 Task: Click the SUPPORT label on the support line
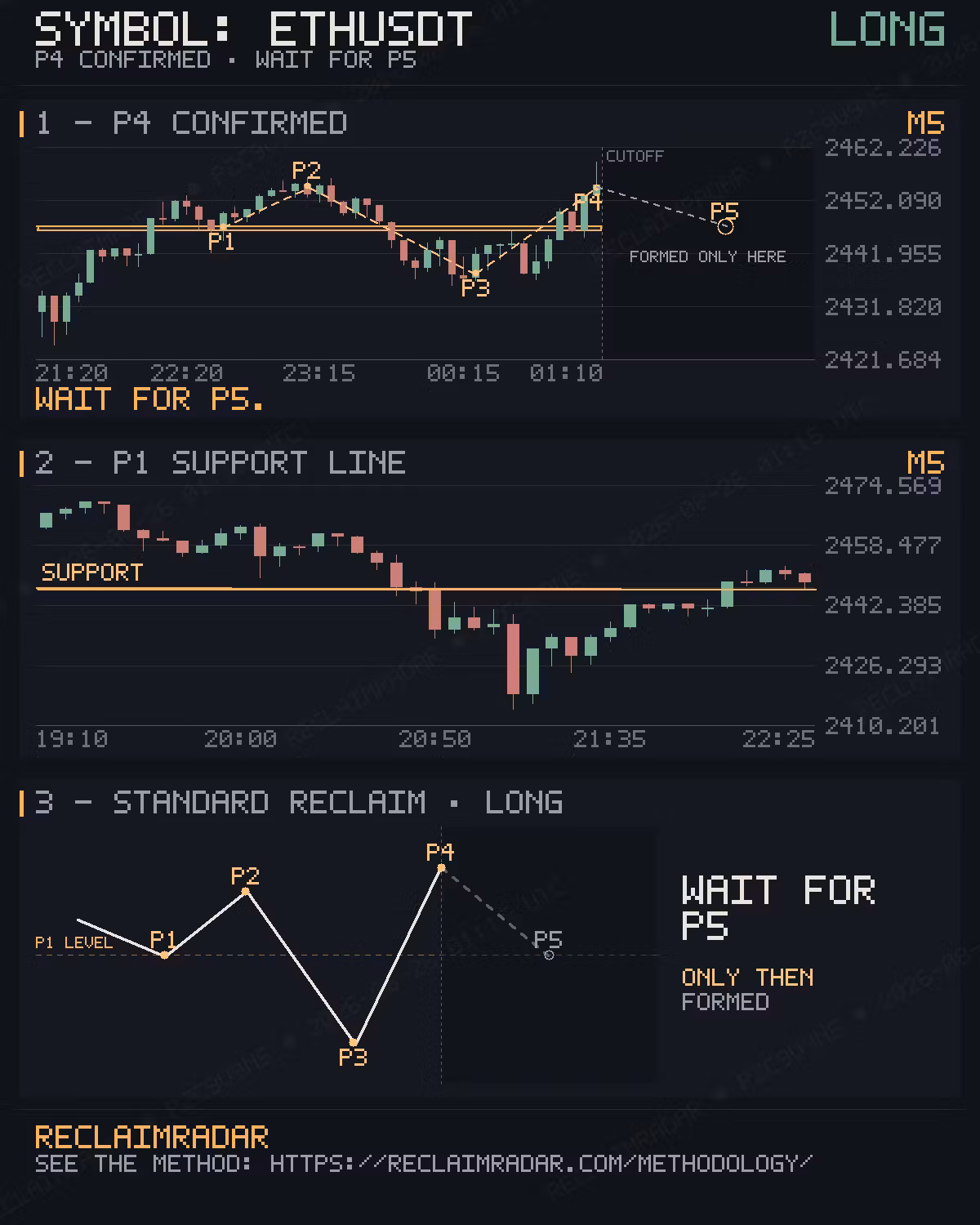pyautogui.click(x=92, y=572)
